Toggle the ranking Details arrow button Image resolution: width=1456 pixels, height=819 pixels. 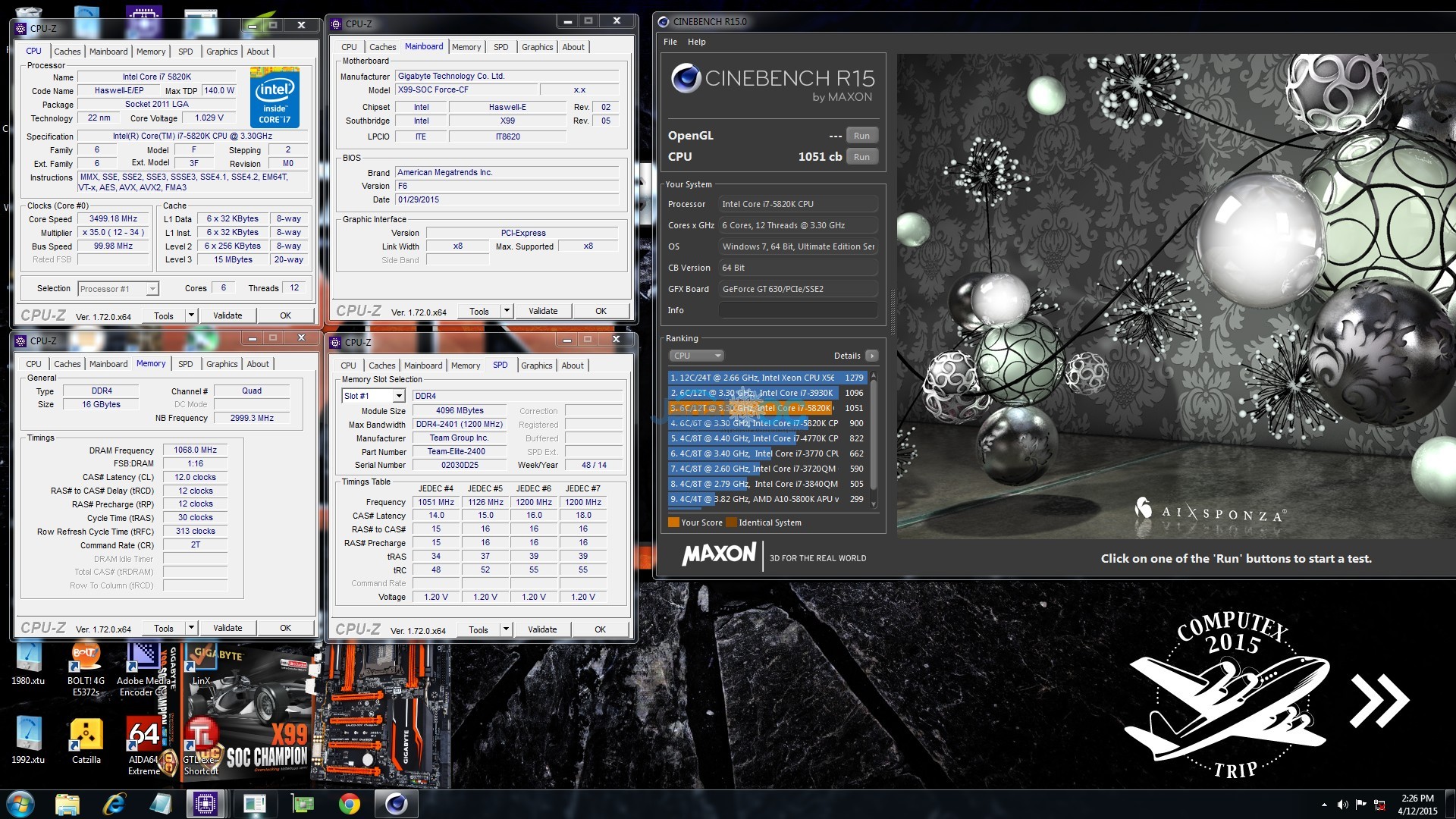click(871, 356)
